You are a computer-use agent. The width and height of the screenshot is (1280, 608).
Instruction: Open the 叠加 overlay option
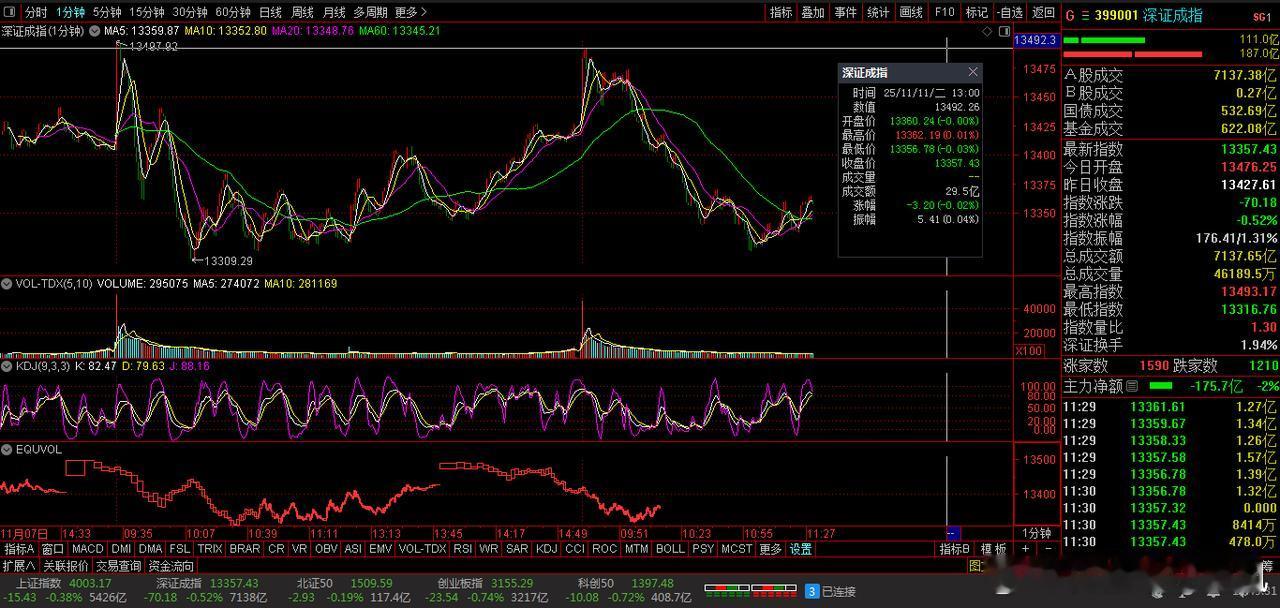coord(813,12)
